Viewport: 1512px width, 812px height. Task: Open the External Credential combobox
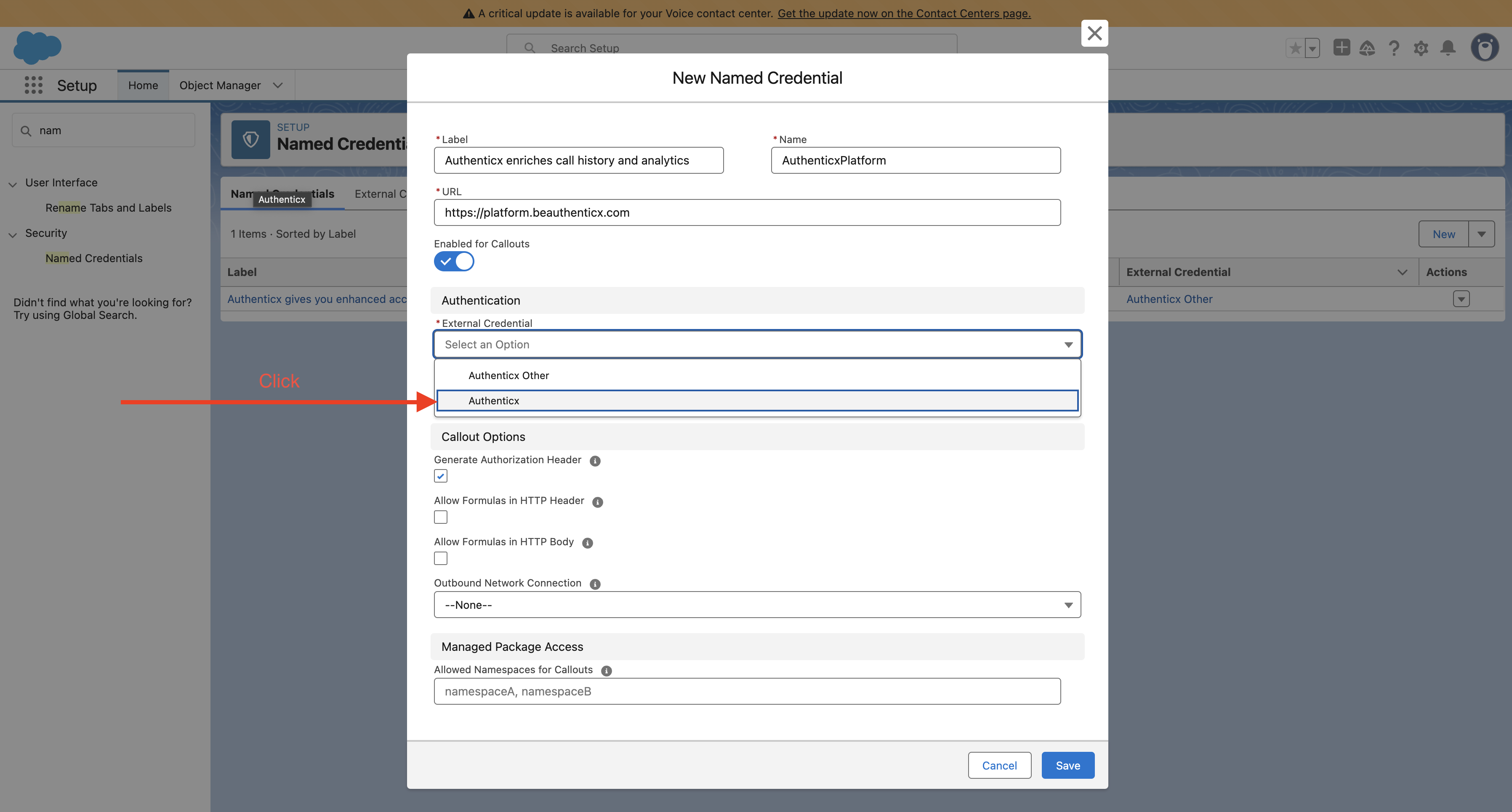coord(757,345)
